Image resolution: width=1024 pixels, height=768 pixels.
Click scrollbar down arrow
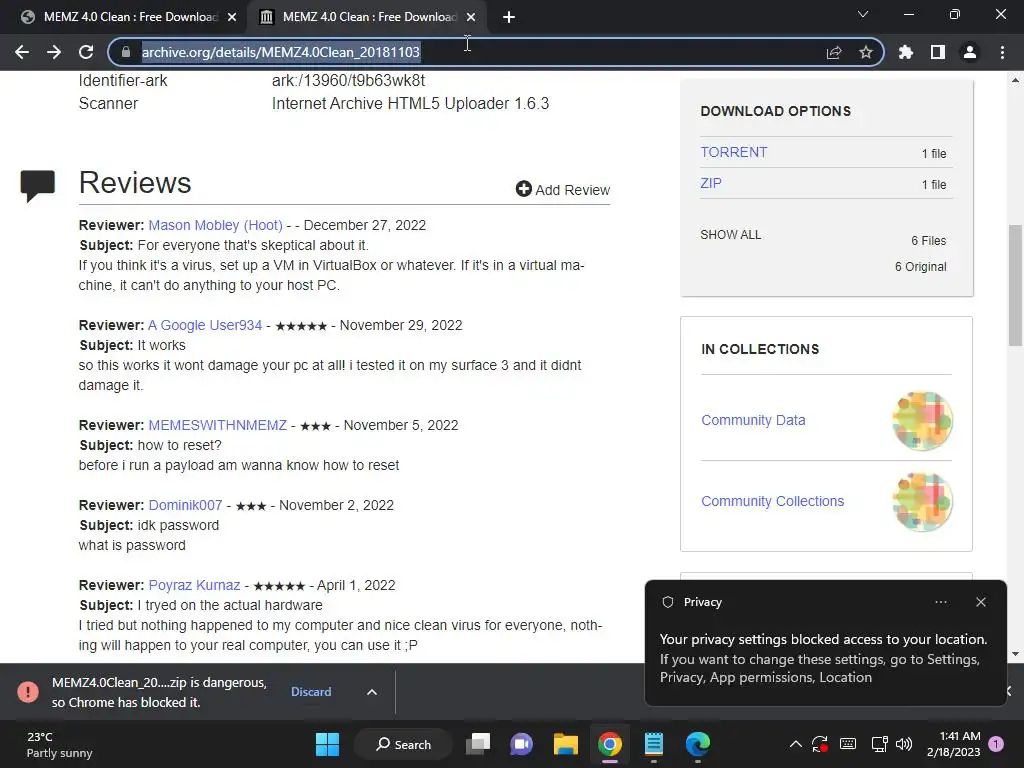tap(1015, 654)
